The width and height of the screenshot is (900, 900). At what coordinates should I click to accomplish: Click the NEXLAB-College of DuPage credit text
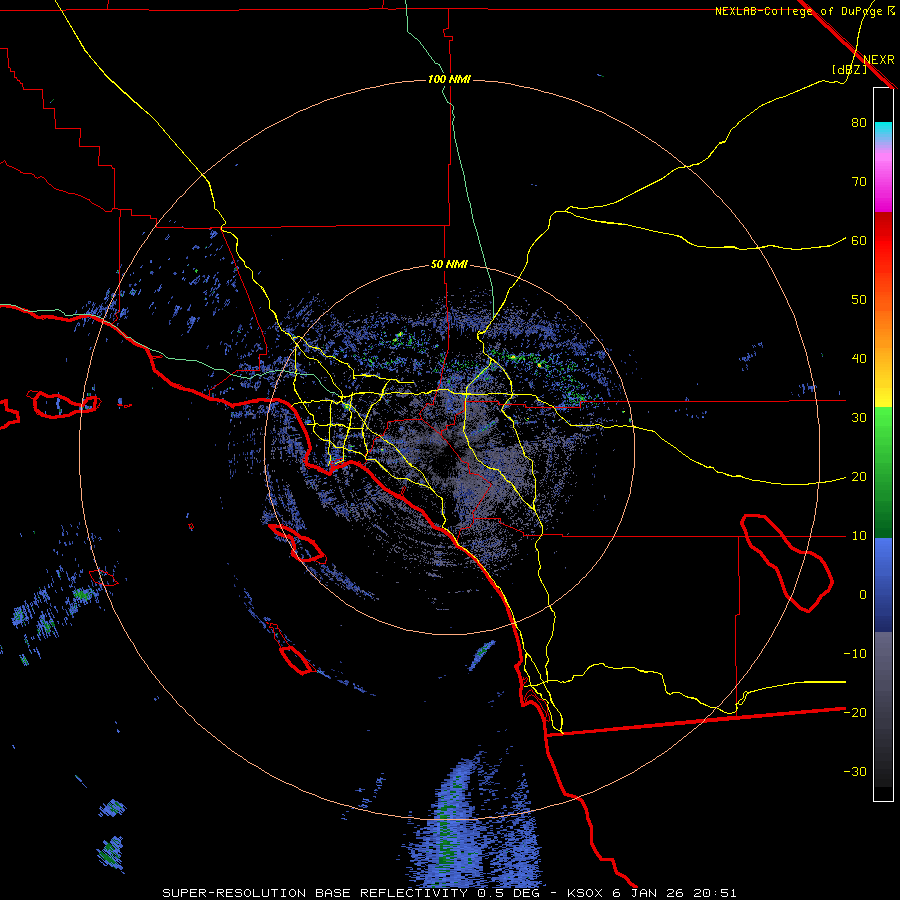click(x=800, y=11)
